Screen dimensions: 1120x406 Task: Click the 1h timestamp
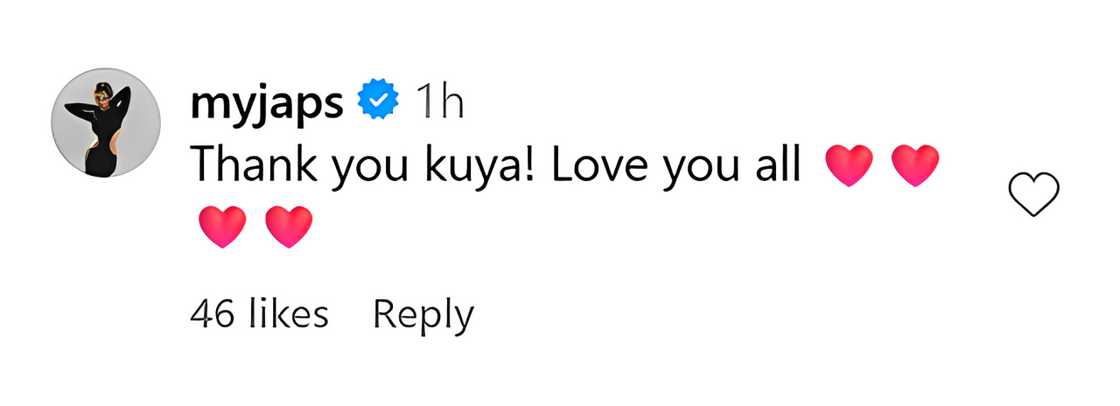(439, 101)
